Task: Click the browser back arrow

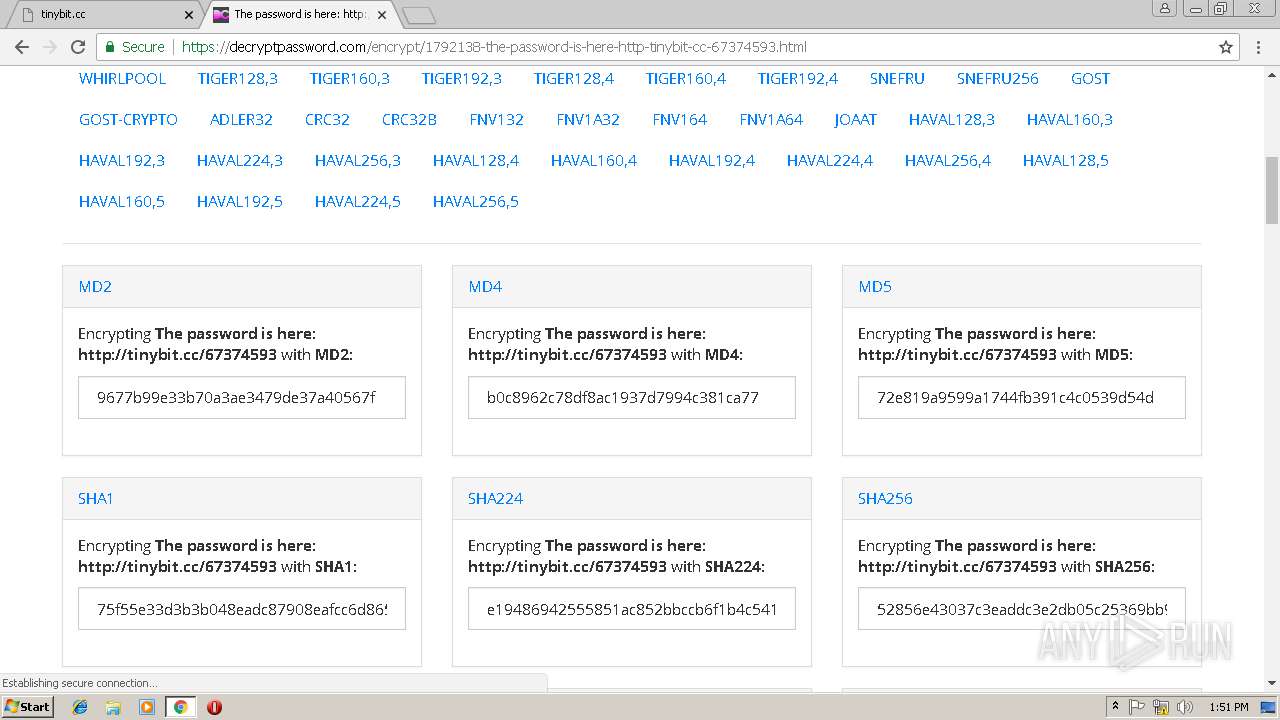Action: (x=22, y=47)
